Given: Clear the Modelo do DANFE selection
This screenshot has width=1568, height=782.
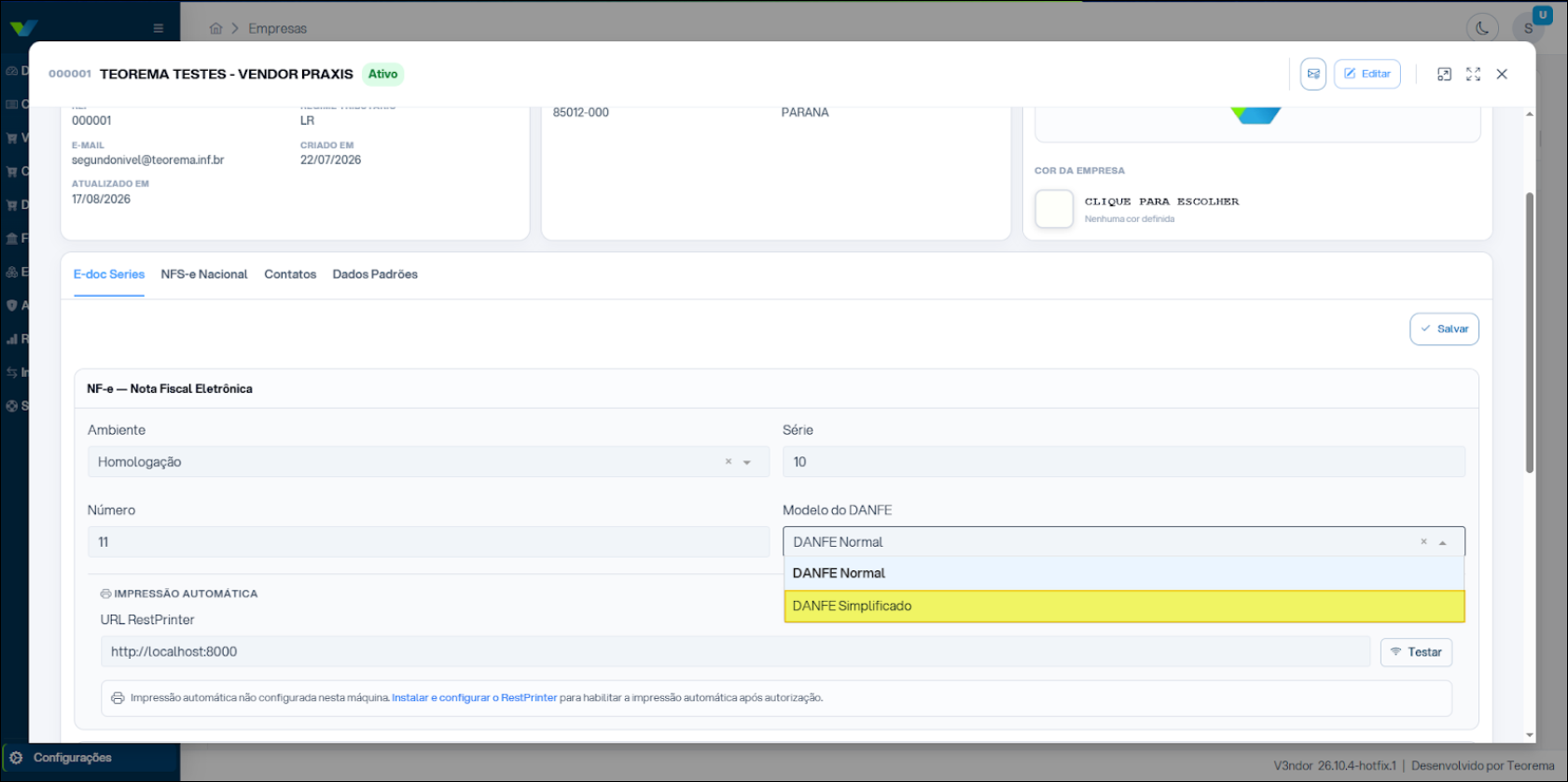Looking at the screenshot, I should tap(1423, 542).
